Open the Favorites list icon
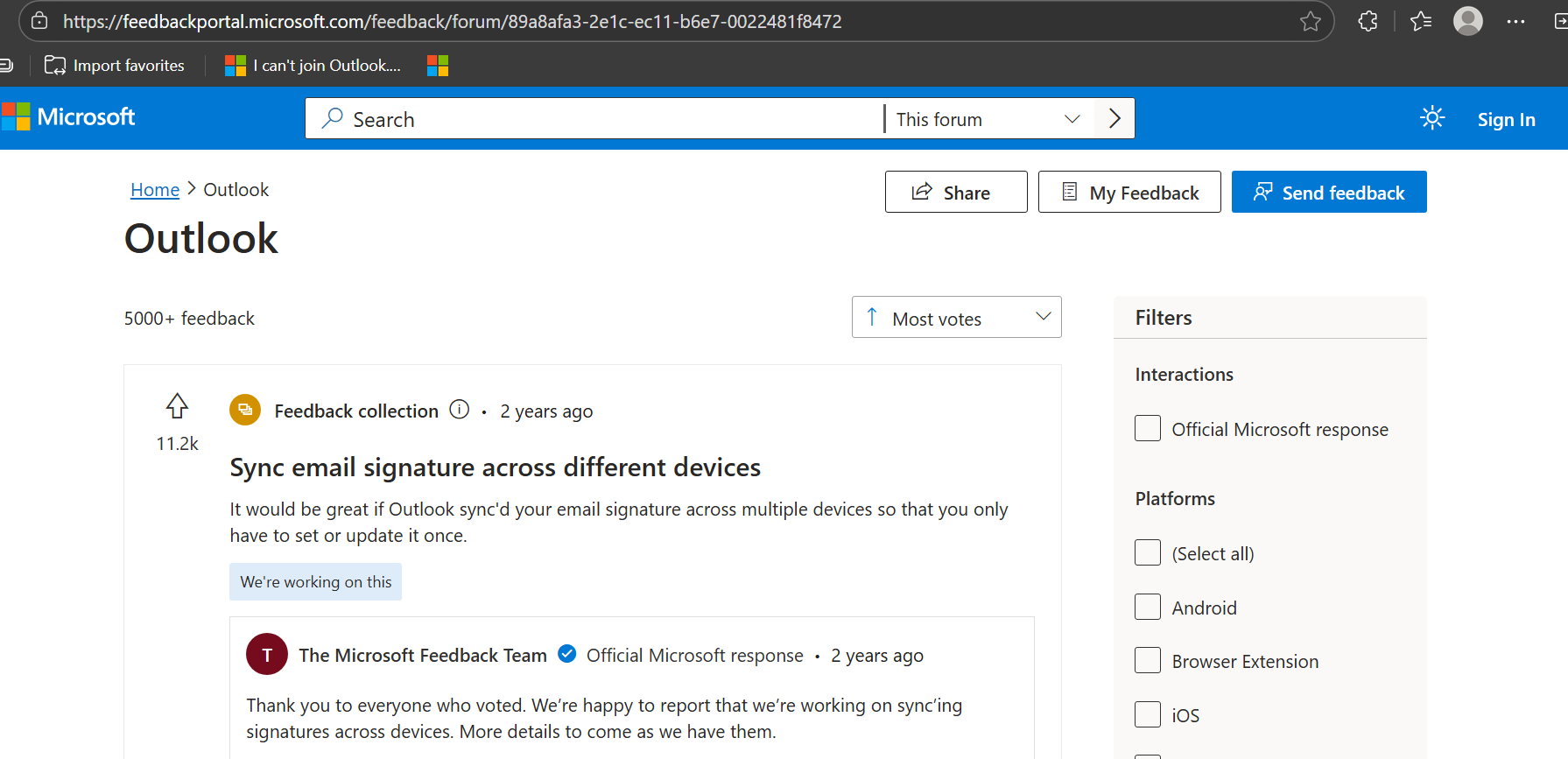This screenshot has height=759, width=1568. (x=1421, y=21)
